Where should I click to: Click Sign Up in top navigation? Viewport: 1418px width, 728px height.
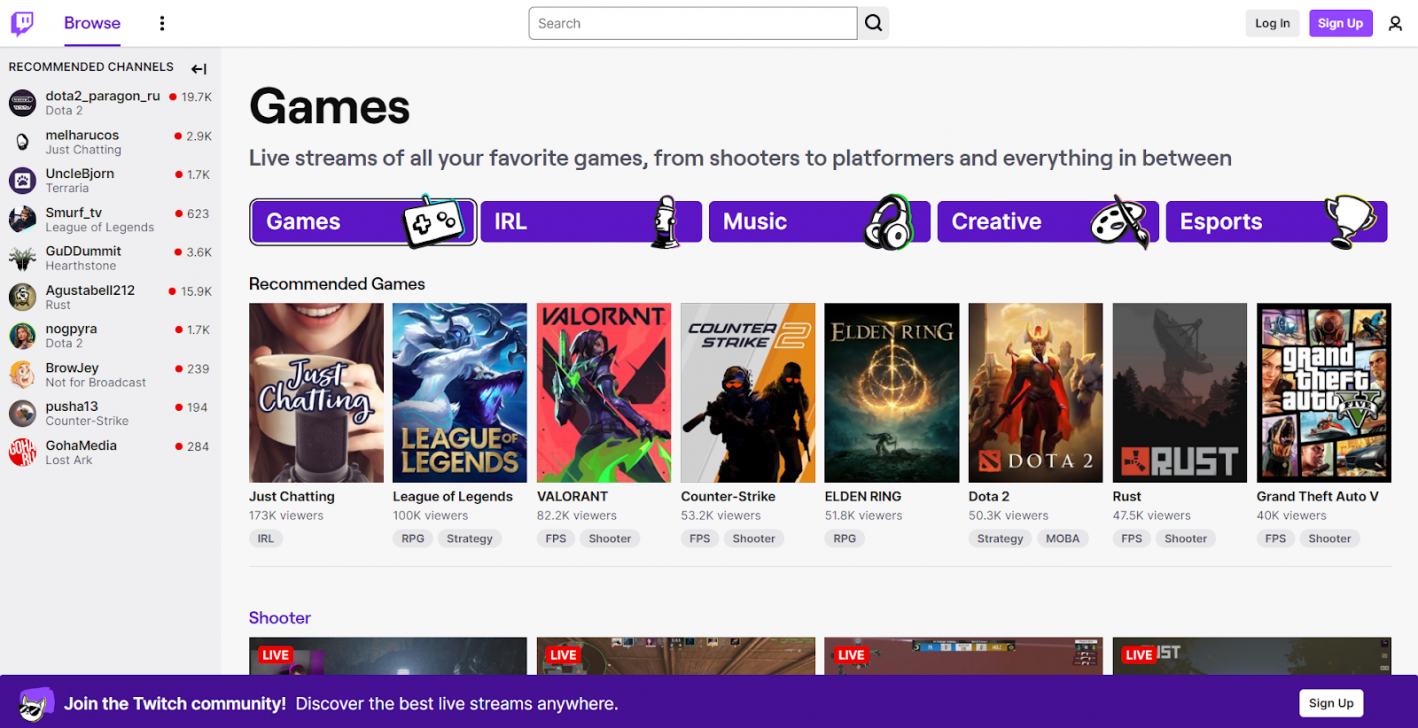[1340, 23]
